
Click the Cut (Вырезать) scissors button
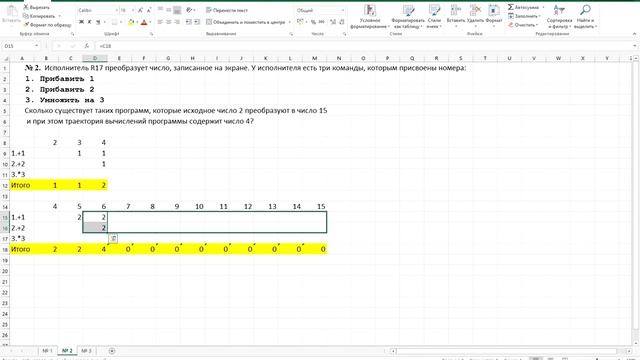pos(37,7)
